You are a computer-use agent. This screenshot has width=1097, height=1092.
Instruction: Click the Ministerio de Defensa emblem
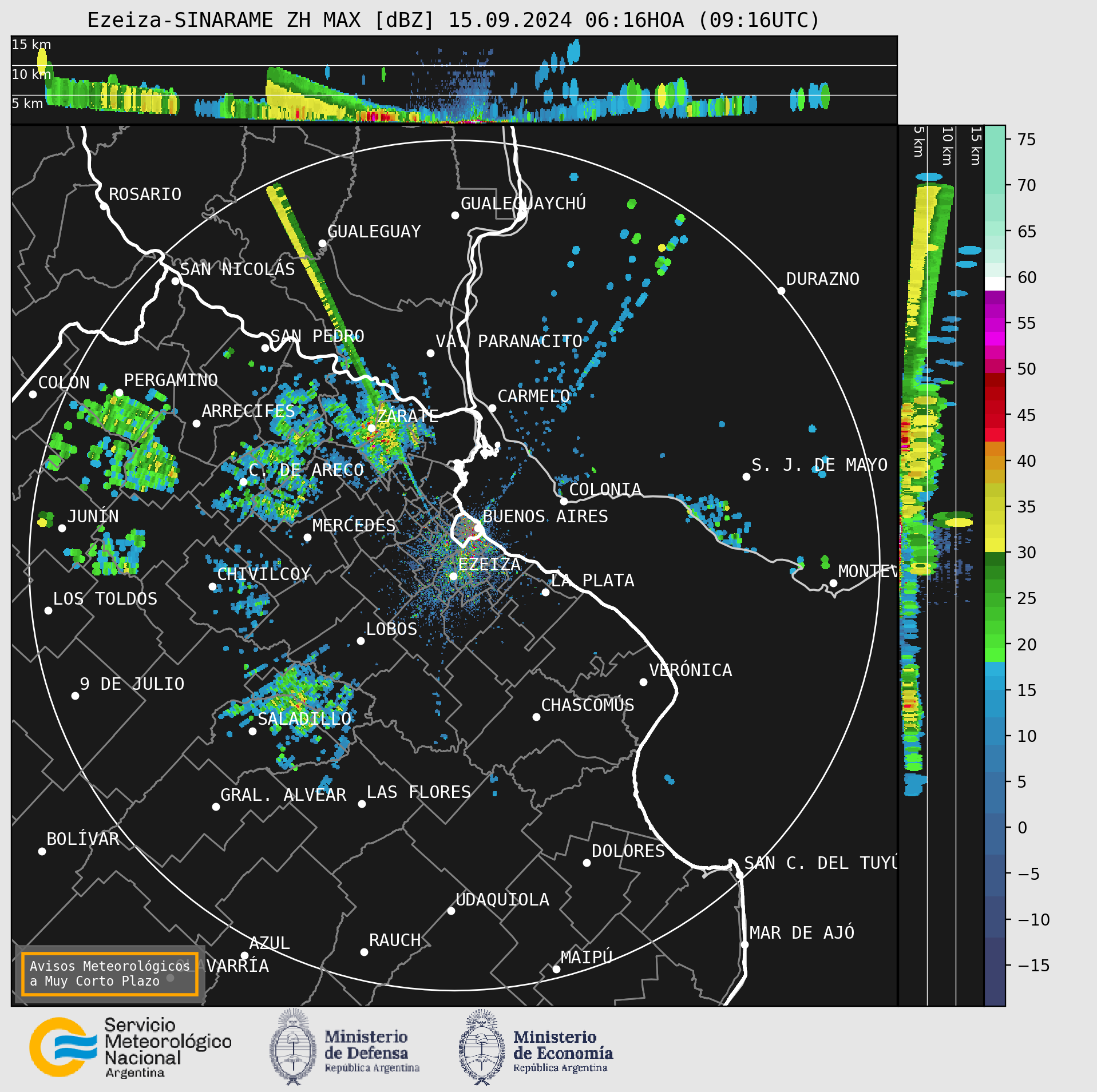293,1047
